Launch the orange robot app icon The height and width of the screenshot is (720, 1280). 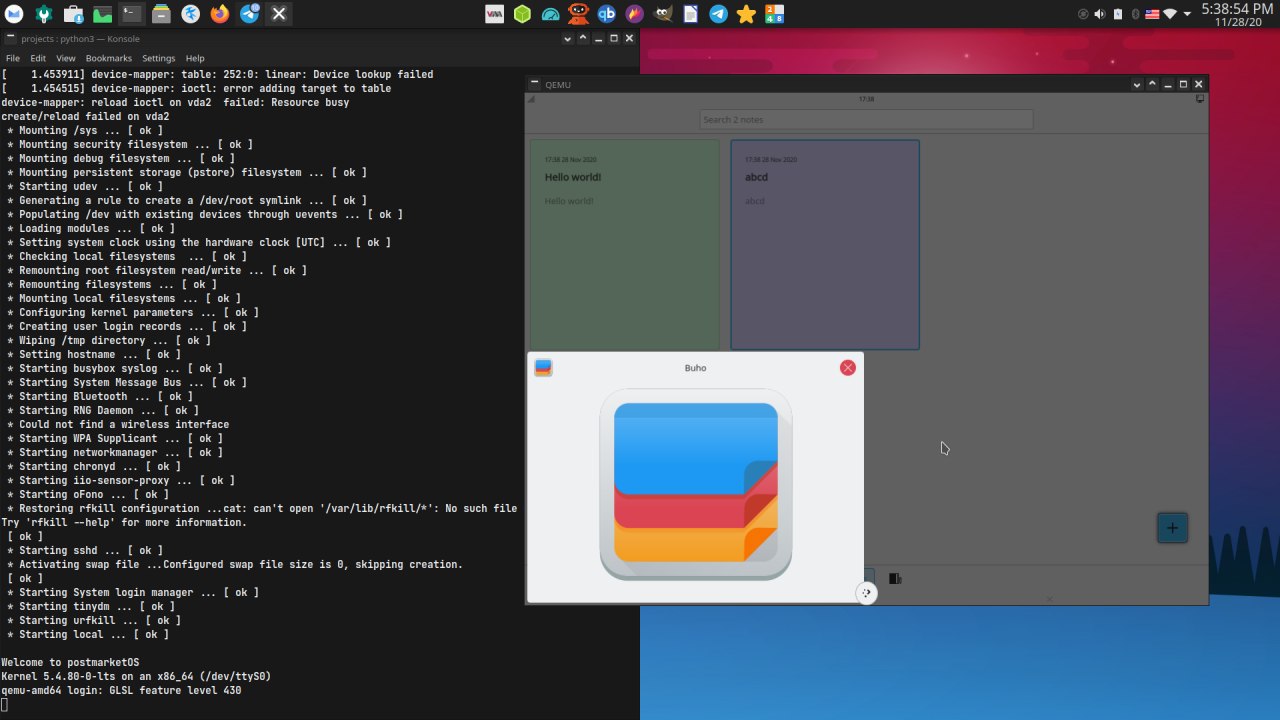[x=578, y=14]
